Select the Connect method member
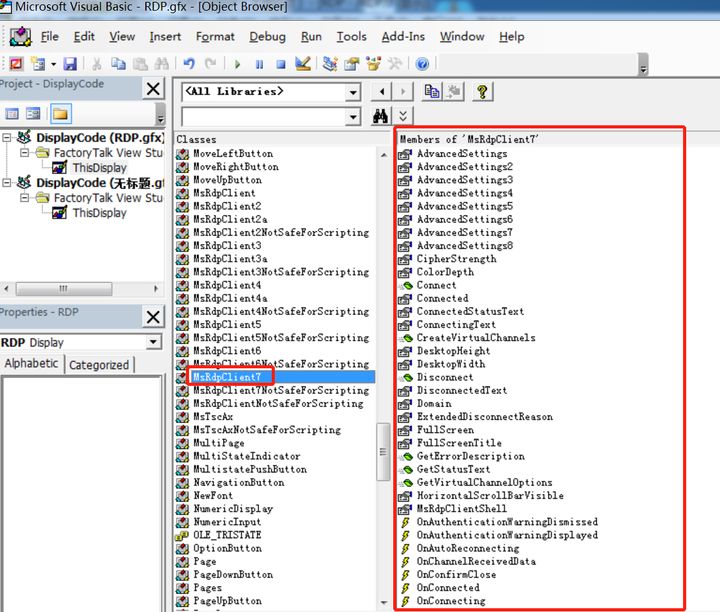This screenshot has width=720, height=612. tap(436, 285)
